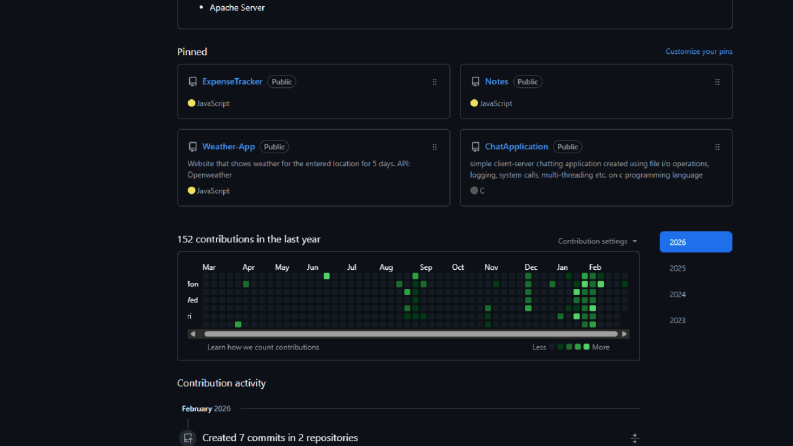
Task: Click the Apache Server list item
Action: pyautogui.click(x=237, y=8)
